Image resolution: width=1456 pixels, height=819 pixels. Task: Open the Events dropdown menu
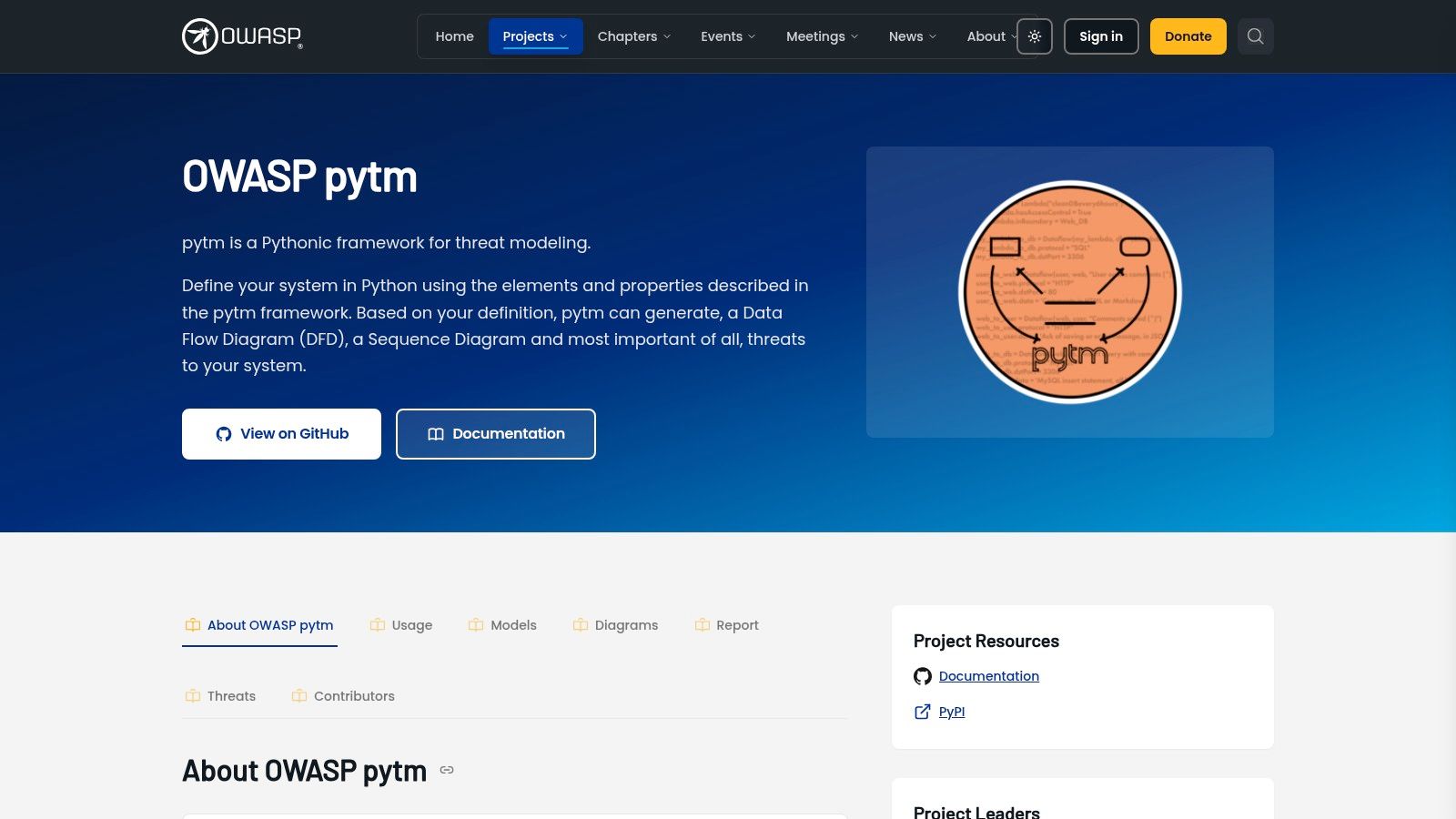pos(728,36)
